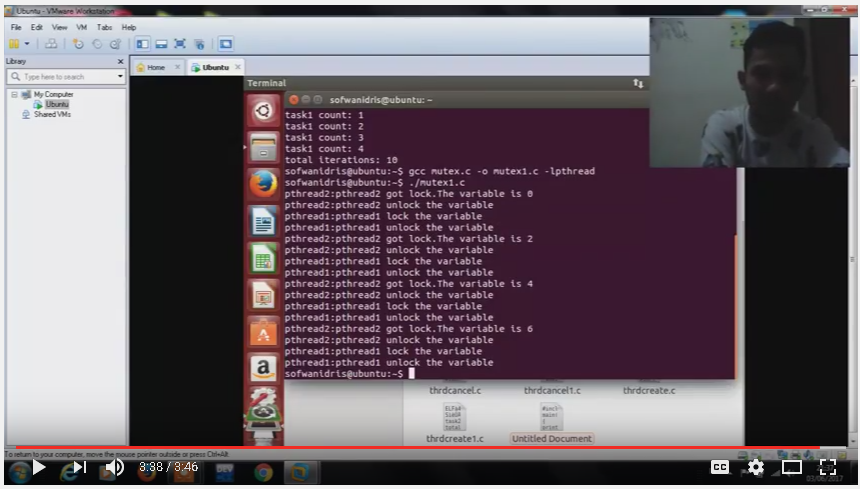Screen dimensions: 860x489
Task: Toggle the Library sidebar view icon
Action: click(143, 44)
